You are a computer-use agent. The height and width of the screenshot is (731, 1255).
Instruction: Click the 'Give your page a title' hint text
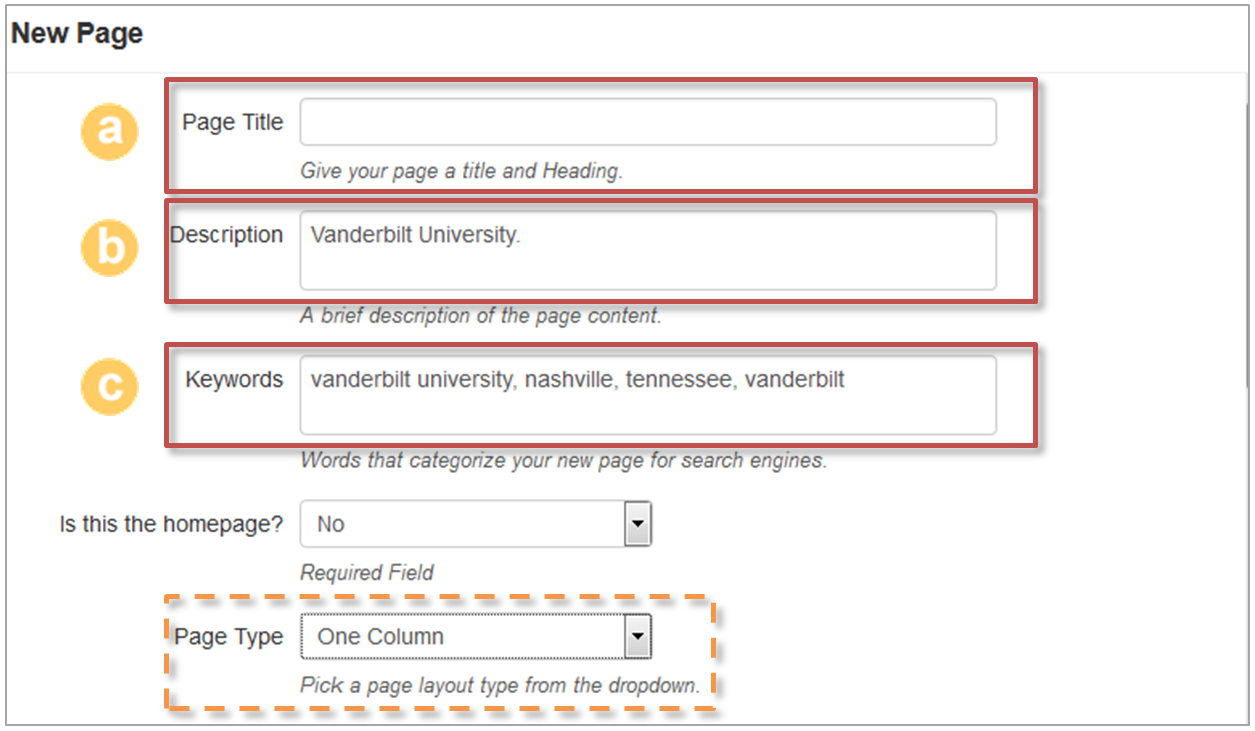[x=461, y=171]
